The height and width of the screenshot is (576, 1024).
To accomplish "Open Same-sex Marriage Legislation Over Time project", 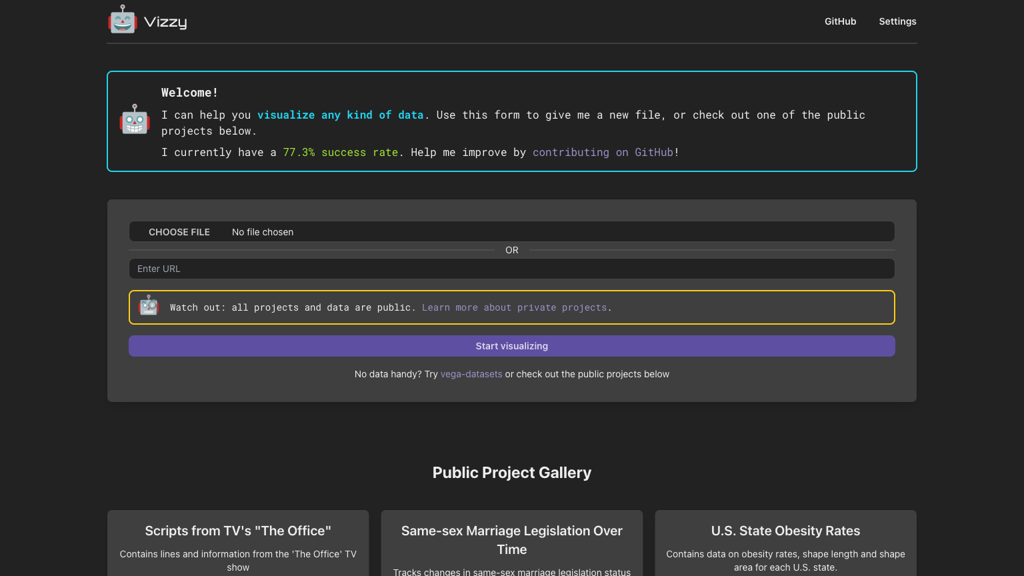I will pyautogui.click(x=511, y=540).
